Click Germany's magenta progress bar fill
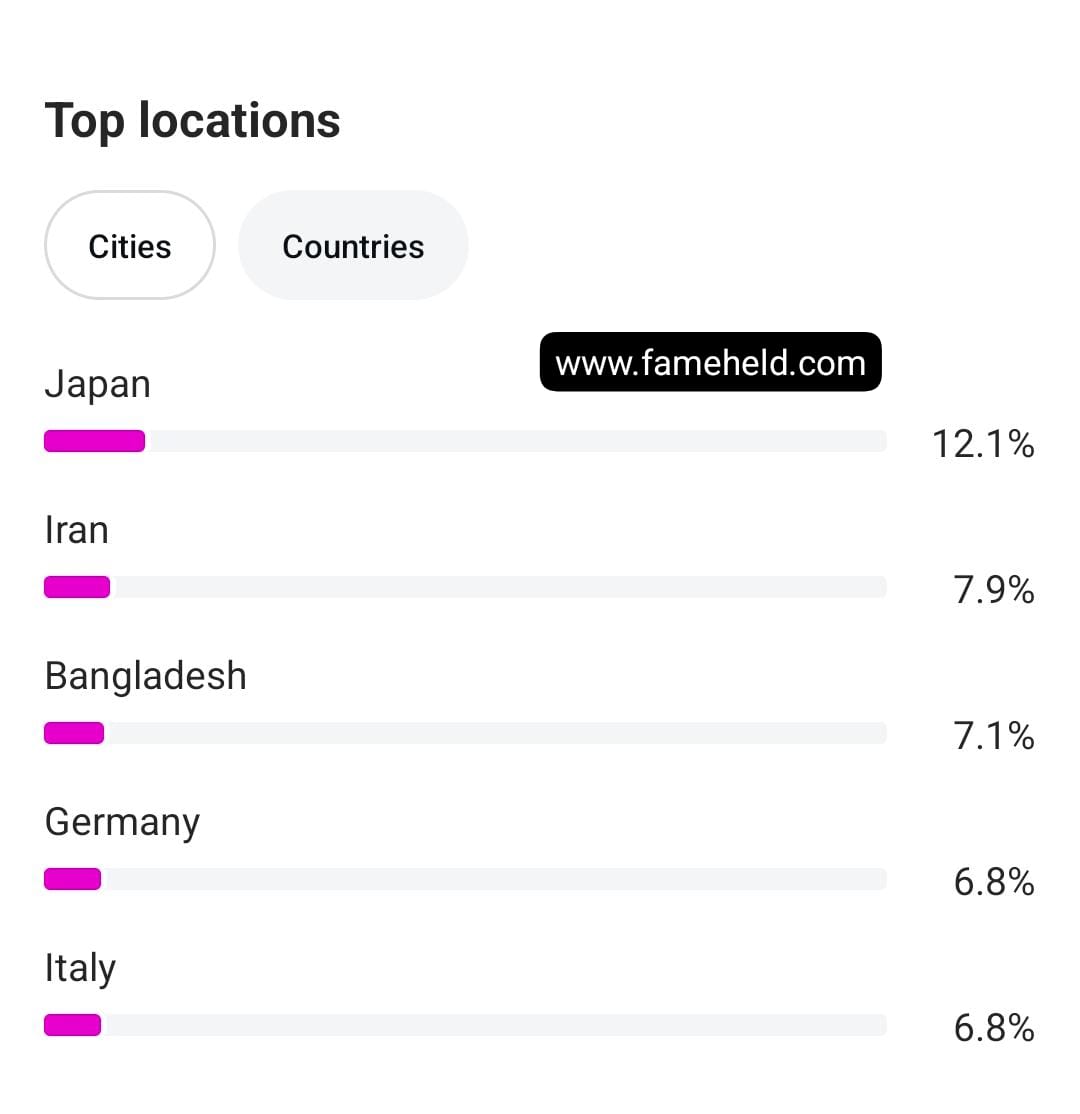 pyautogui.click(x=73, y=879)
